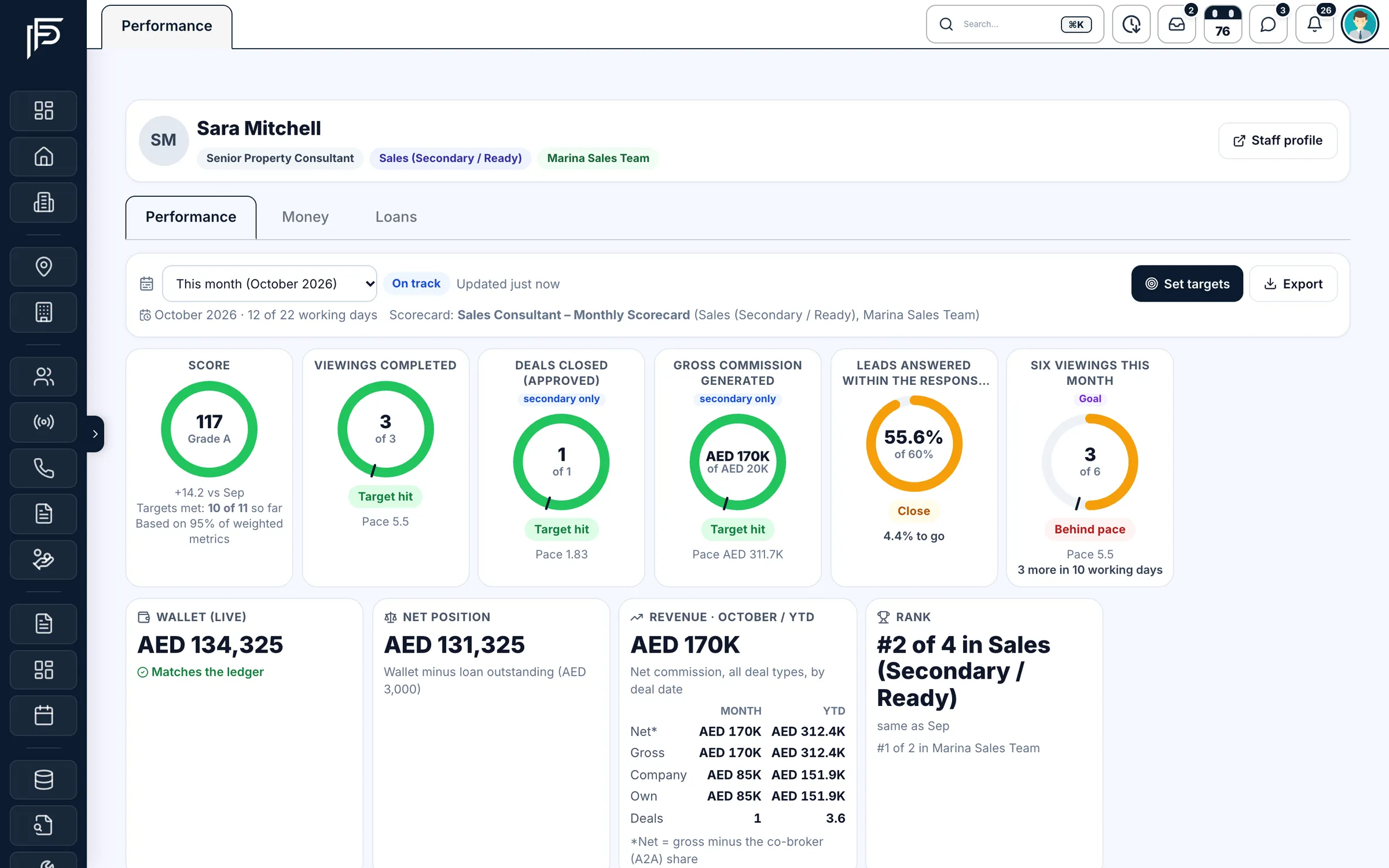The height and width of the screenshot is (868, 1389).
Task: Click the On track status badge
Action: point(416,284)
